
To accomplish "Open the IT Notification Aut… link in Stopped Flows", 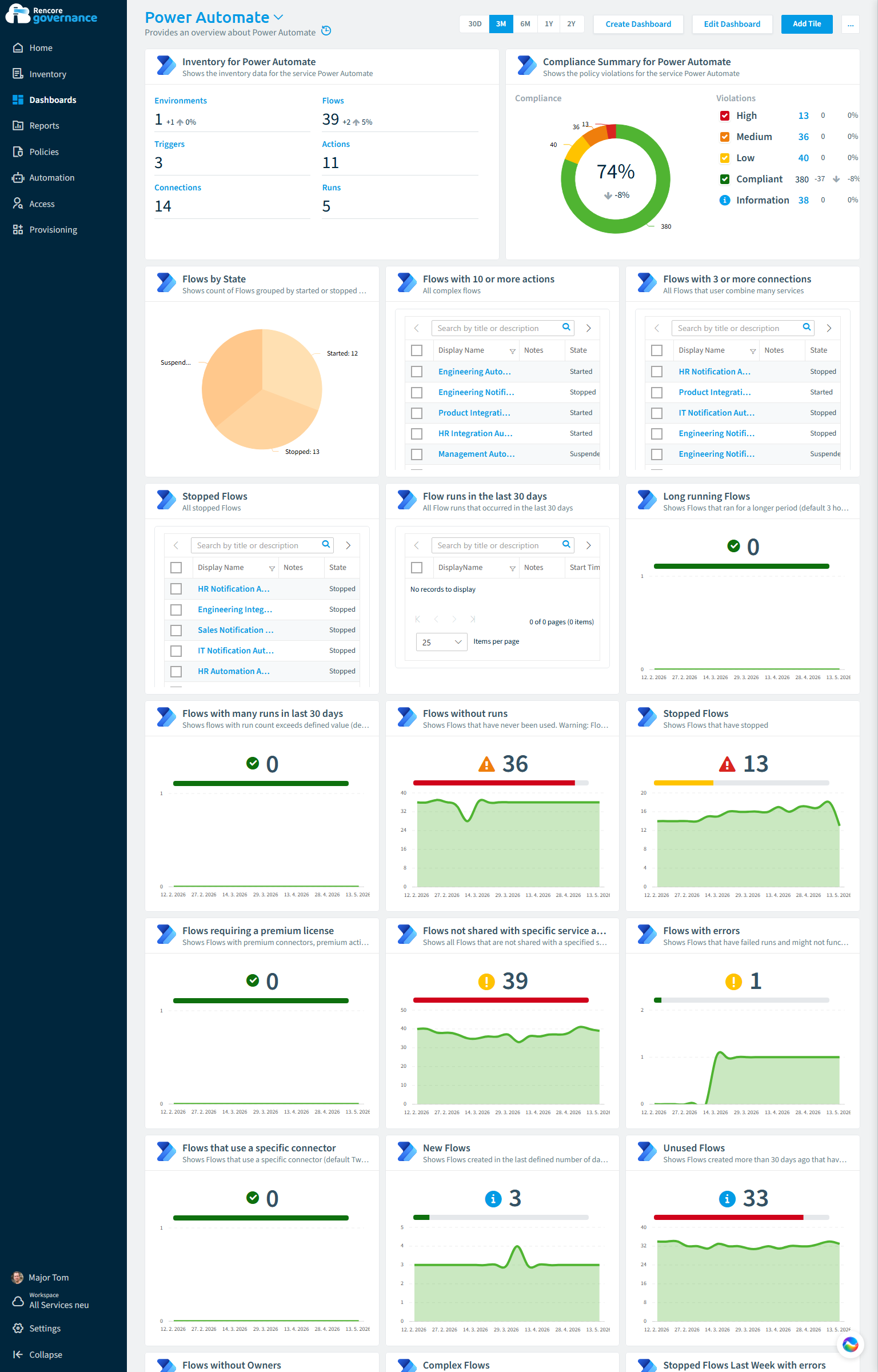I will tap(236, 651).
